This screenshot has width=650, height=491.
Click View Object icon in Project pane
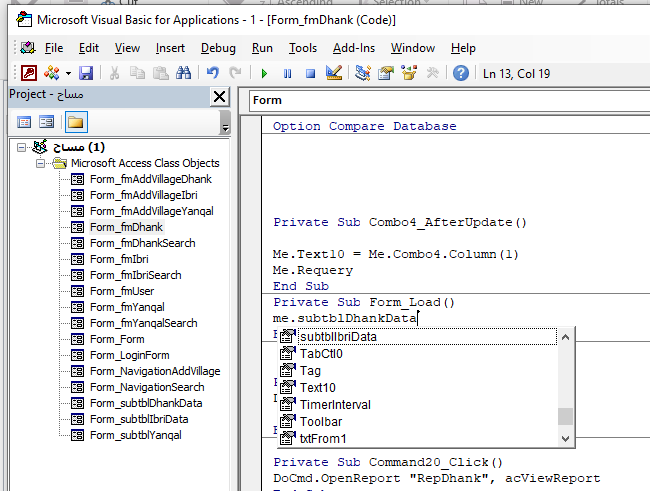pyautogui.click(x=46, y=122)
